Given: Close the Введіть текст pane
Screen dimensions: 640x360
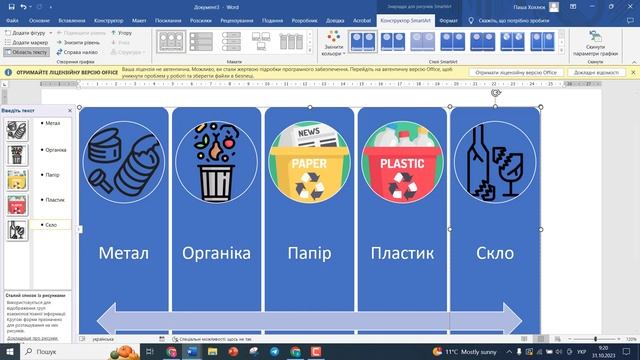Looking at the screenshot, I should (70, 111).
